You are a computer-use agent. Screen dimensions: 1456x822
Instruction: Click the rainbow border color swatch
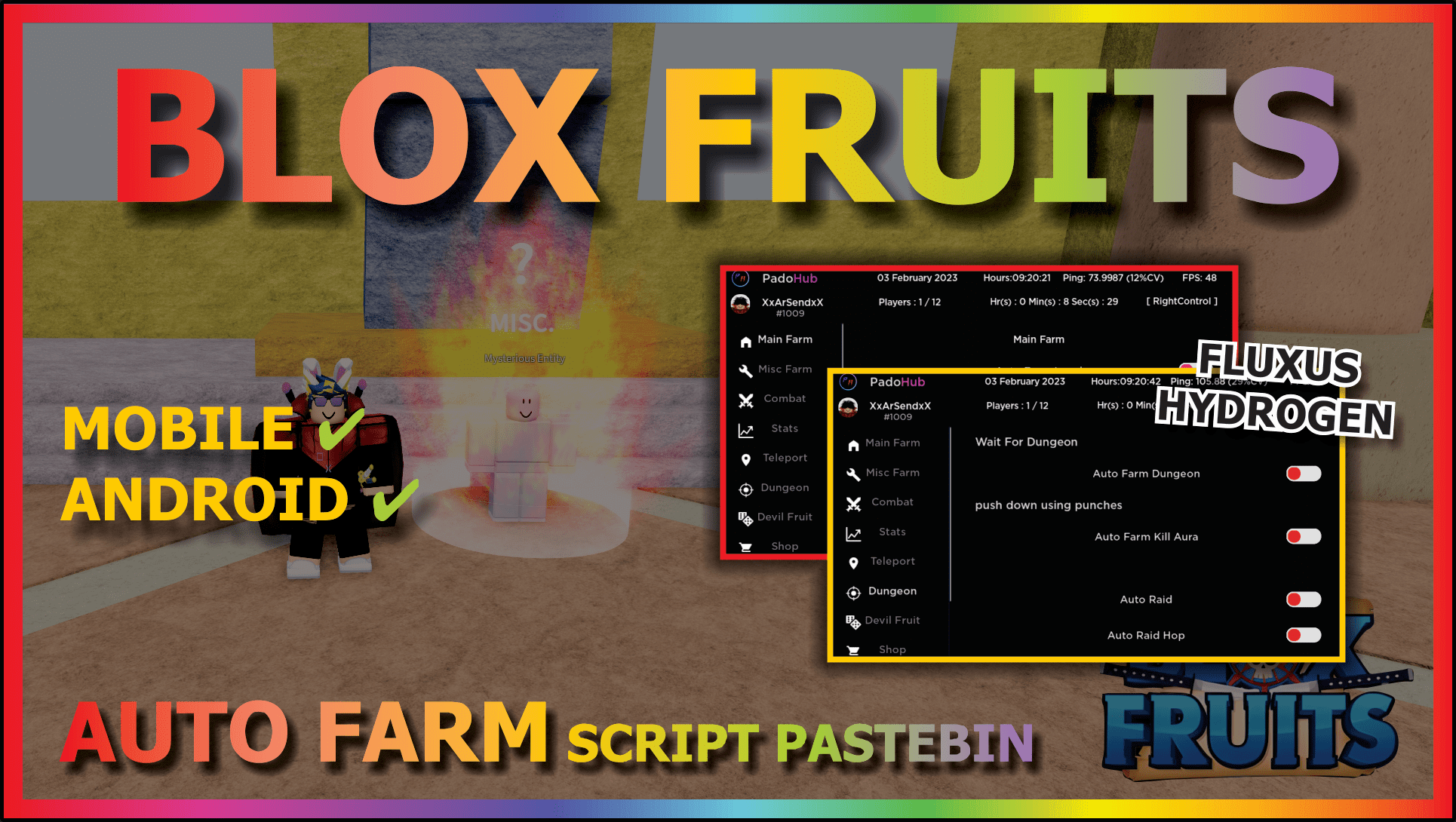click(x=728, y=10)
